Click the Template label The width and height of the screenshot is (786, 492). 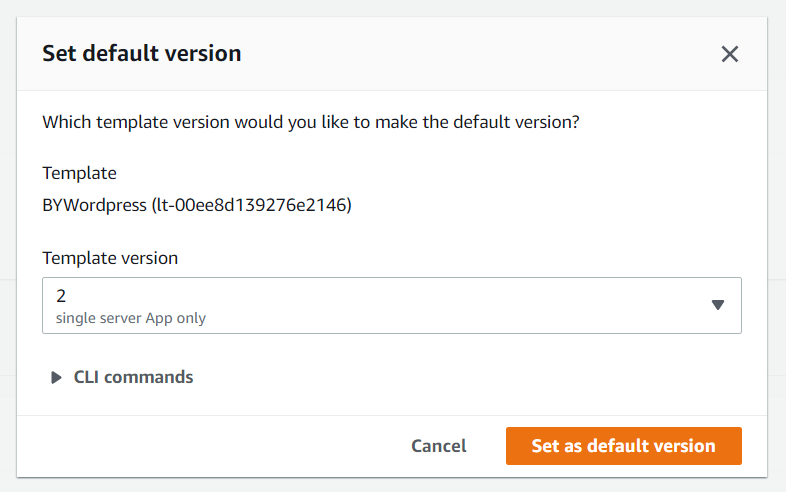[79, 173]
